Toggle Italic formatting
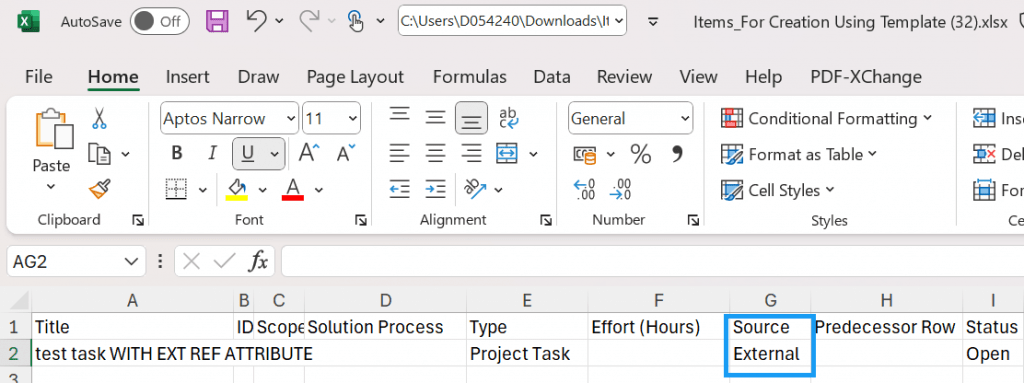The width and height of the screenshot is (1024, 383). (x=212, y=154)
